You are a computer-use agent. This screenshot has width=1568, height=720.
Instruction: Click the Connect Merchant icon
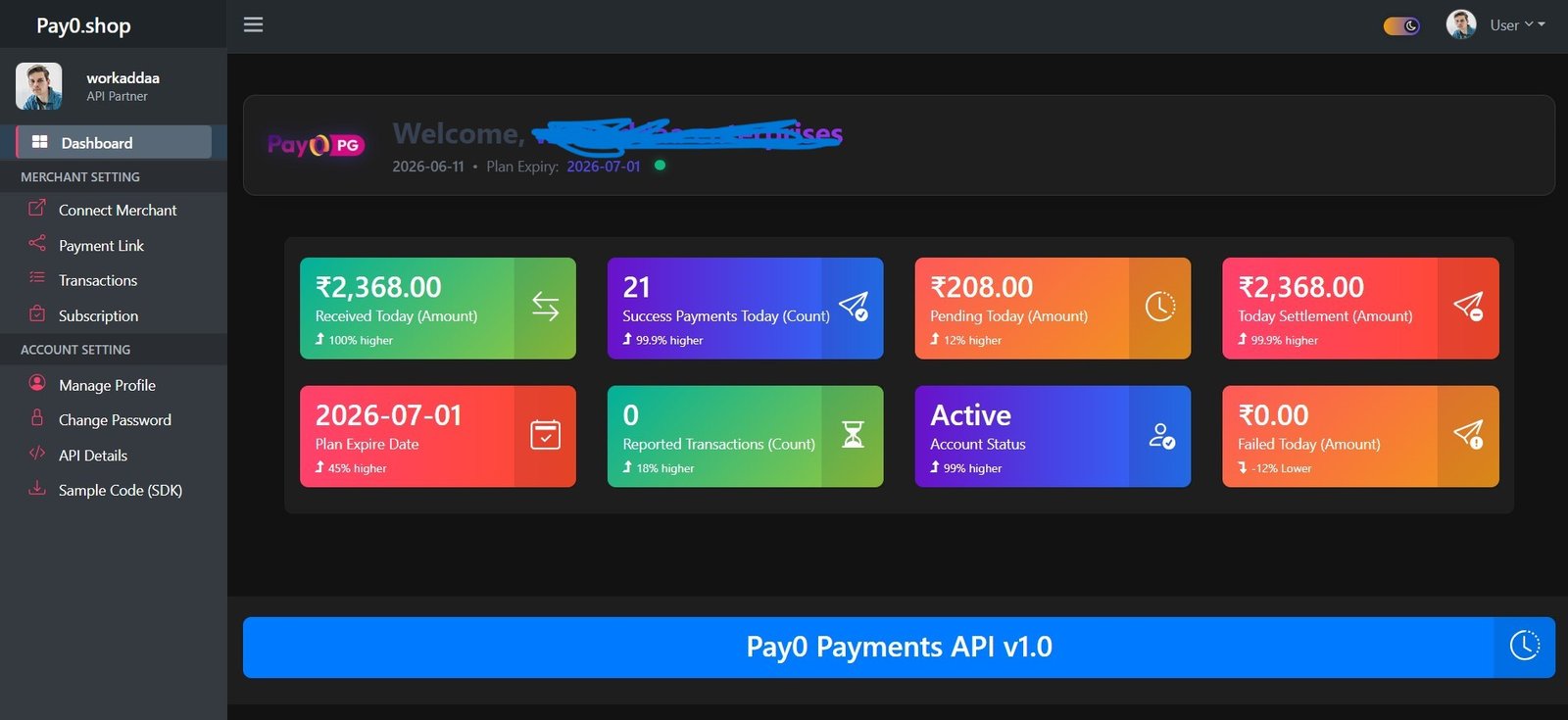[x=37, y=208]
